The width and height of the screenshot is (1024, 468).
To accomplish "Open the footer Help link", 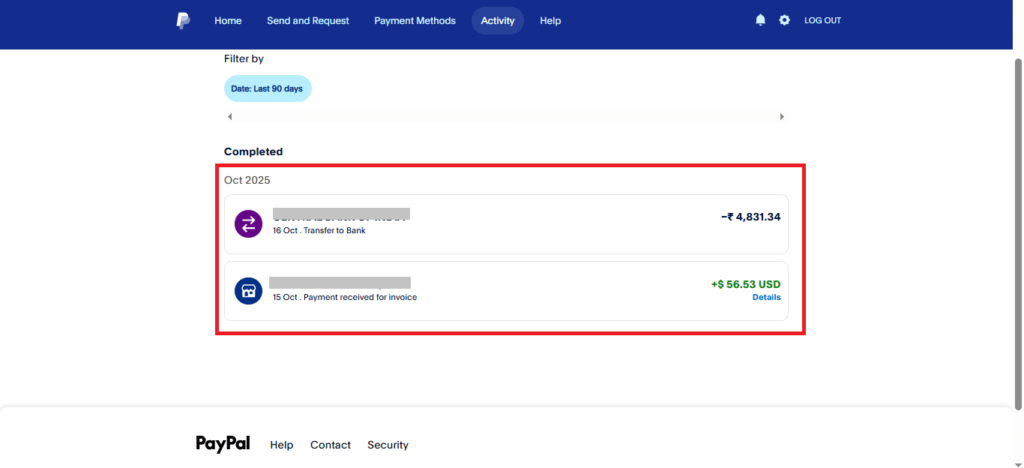I will click(281, 445).
